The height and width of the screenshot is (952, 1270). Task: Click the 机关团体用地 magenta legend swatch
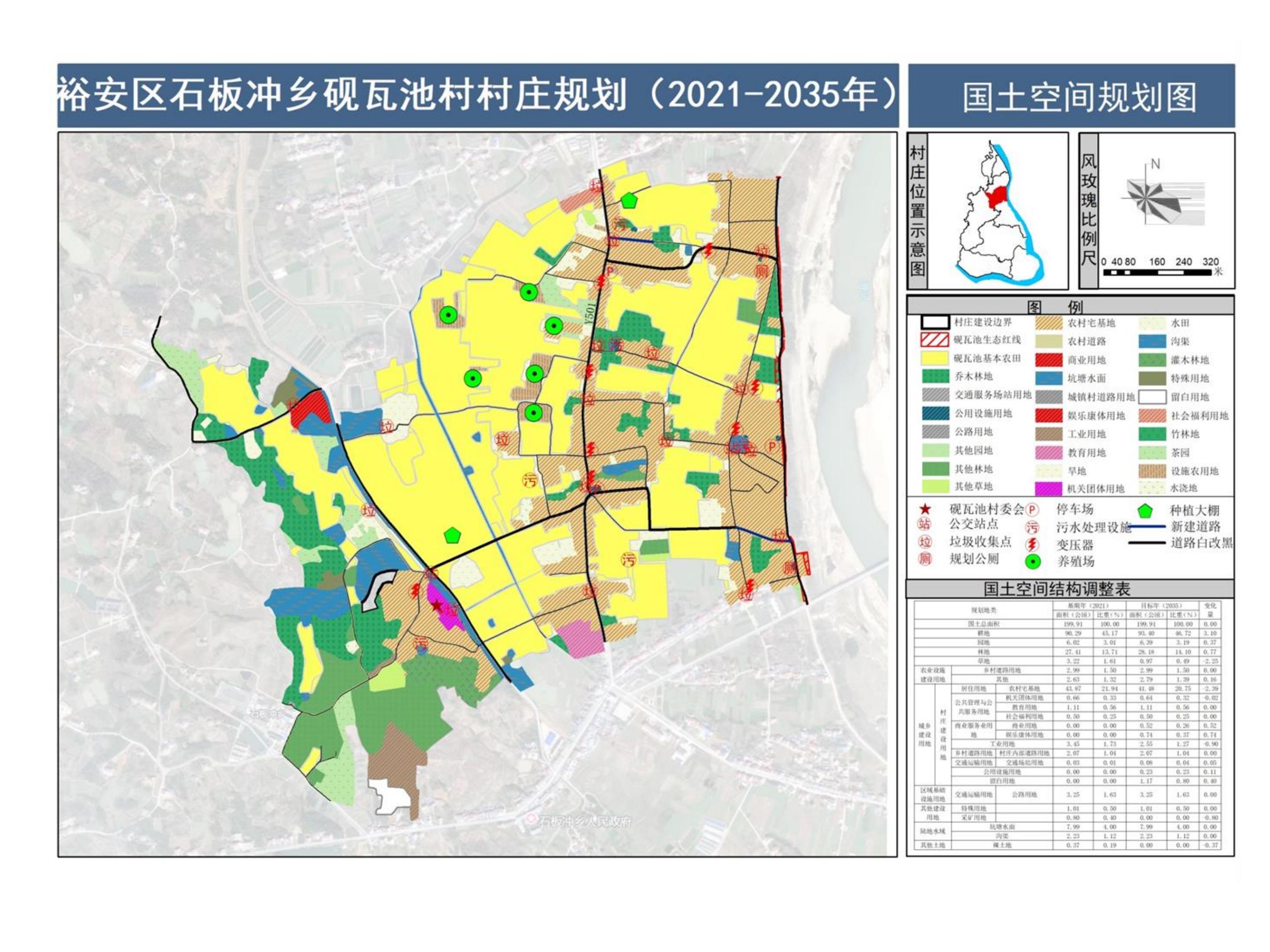click(1049, 488)
